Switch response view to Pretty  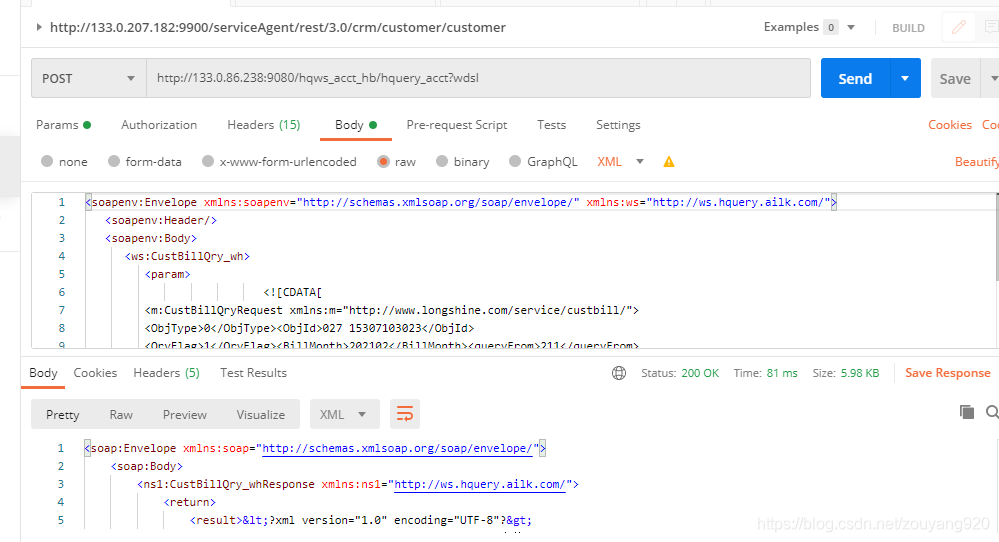tap(62, 415)
